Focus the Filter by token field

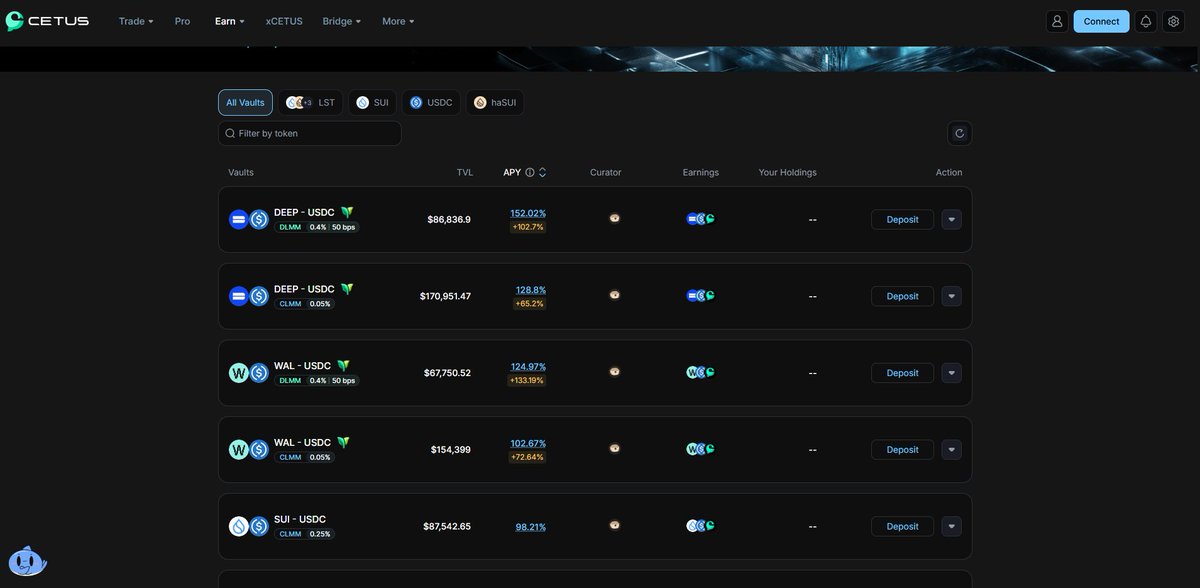[310, 133]
